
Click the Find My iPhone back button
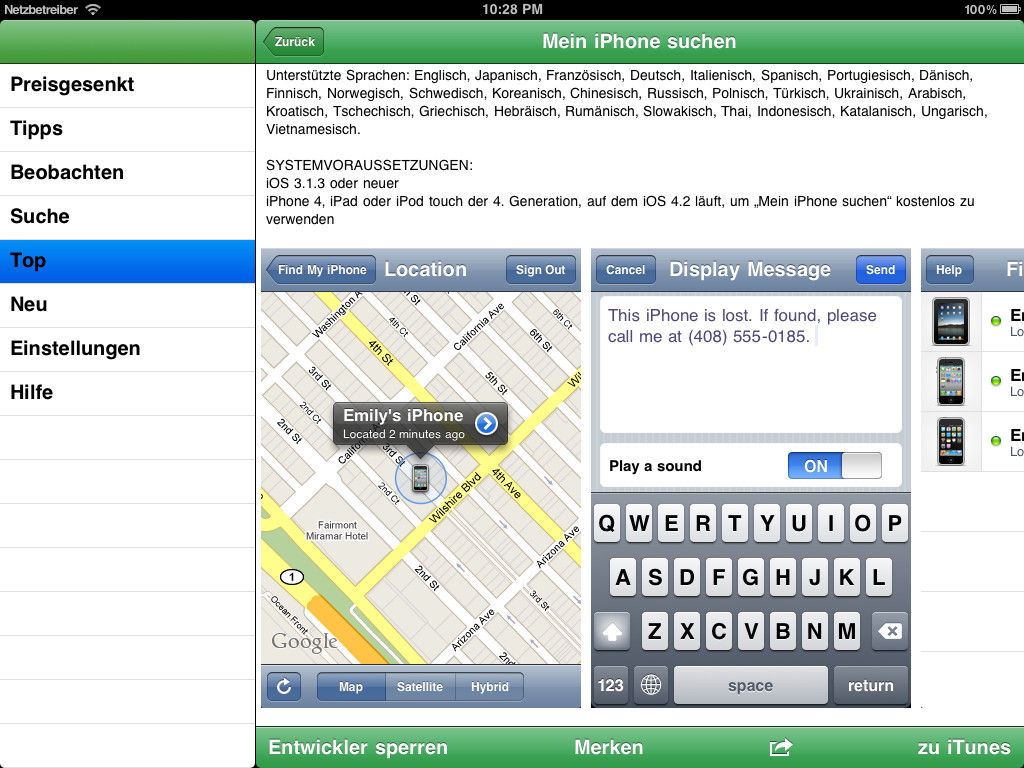[321, 270]
